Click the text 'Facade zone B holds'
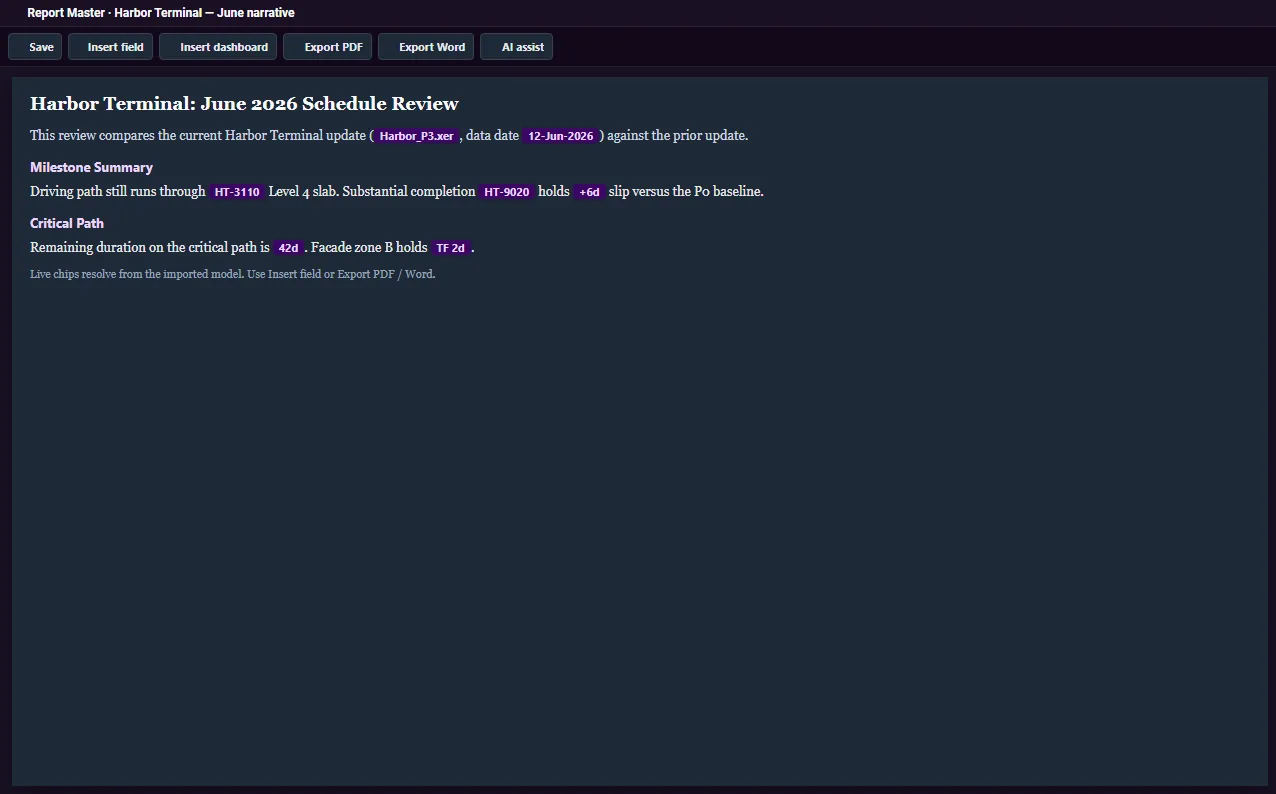 coord(369,247)
